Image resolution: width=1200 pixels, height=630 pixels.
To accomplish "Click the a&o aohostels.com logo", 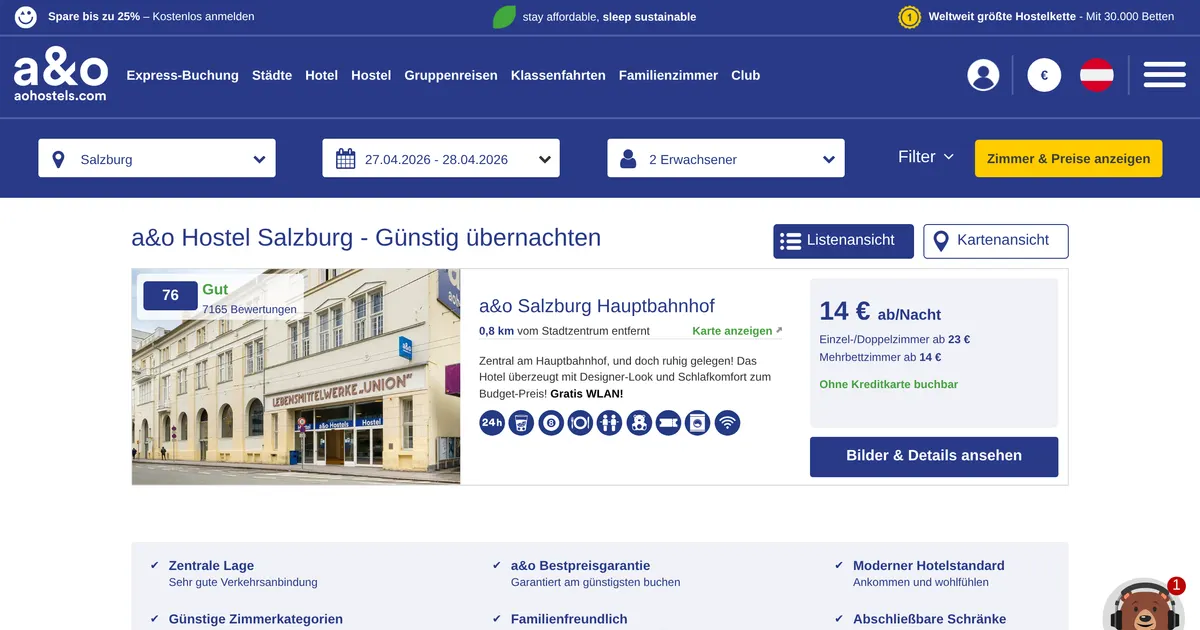I will pyautogui.click(x=61, y=76).
